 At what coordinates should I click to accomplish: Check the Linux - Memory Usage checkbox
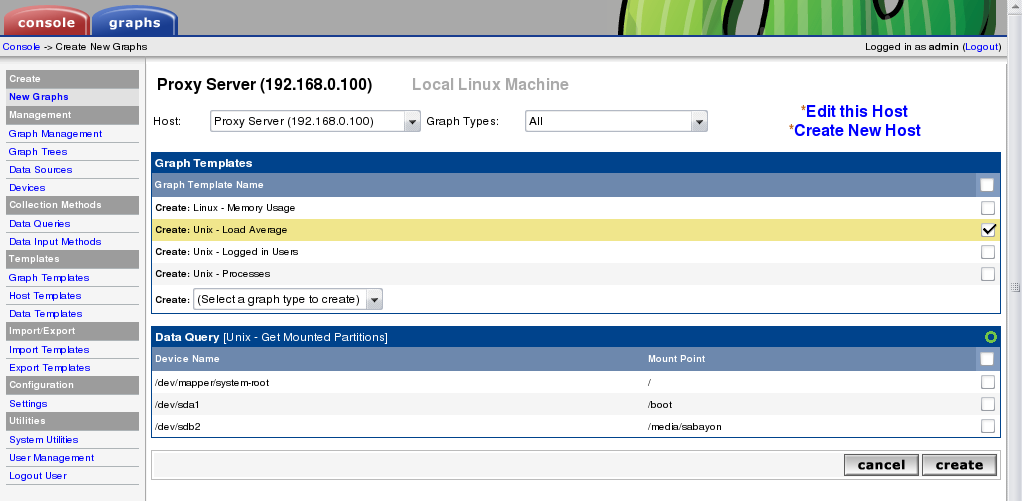(988, 208)
